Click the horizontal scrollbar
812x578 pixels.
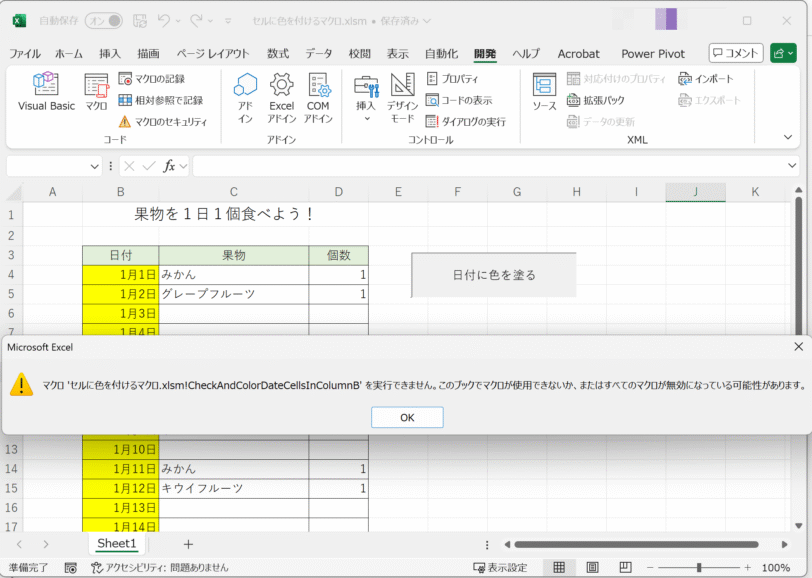click(x=636, y=544)
